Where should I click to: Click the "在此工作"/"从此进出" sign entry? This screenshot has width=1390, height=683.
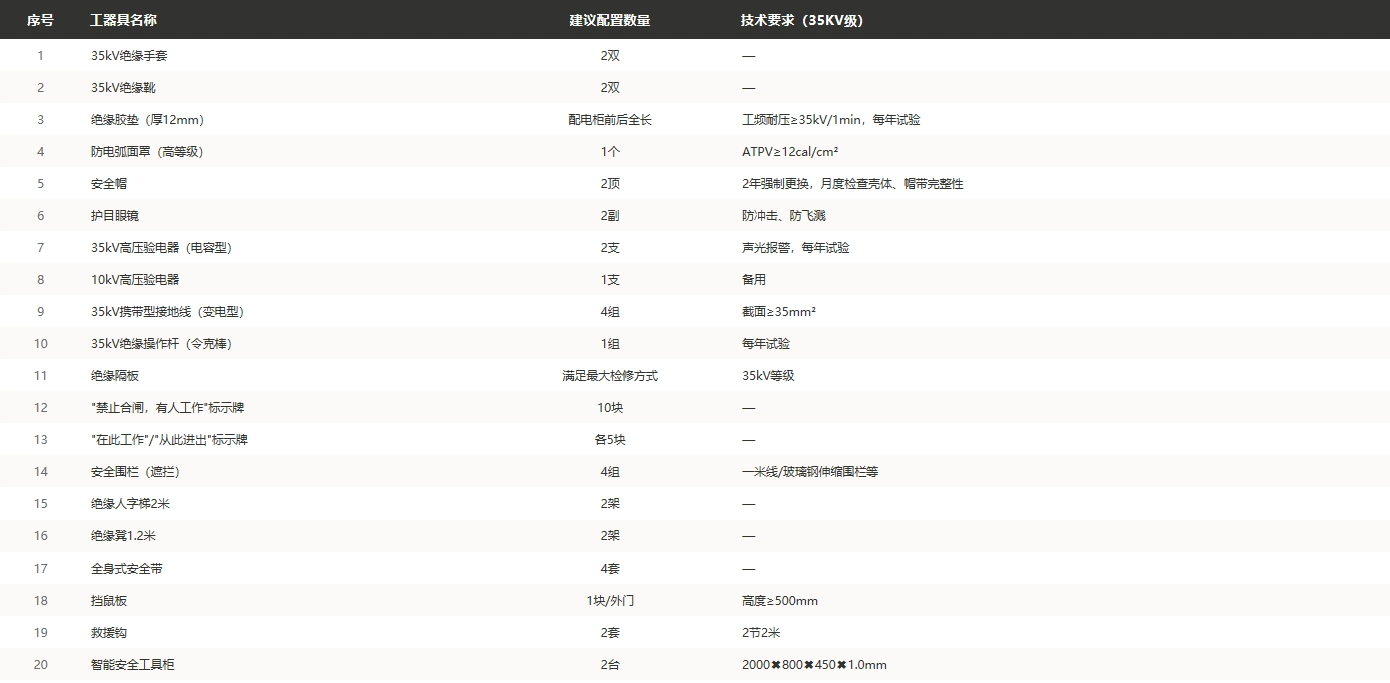click(167, 440)
